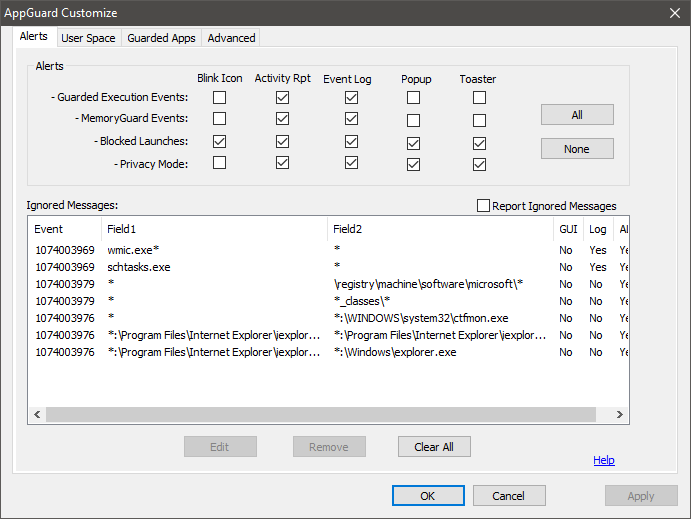Image resolution: width=691 pixels, height=519 pixels.
Task: Click the All alerts button
Action: click(x=577, y=115)
